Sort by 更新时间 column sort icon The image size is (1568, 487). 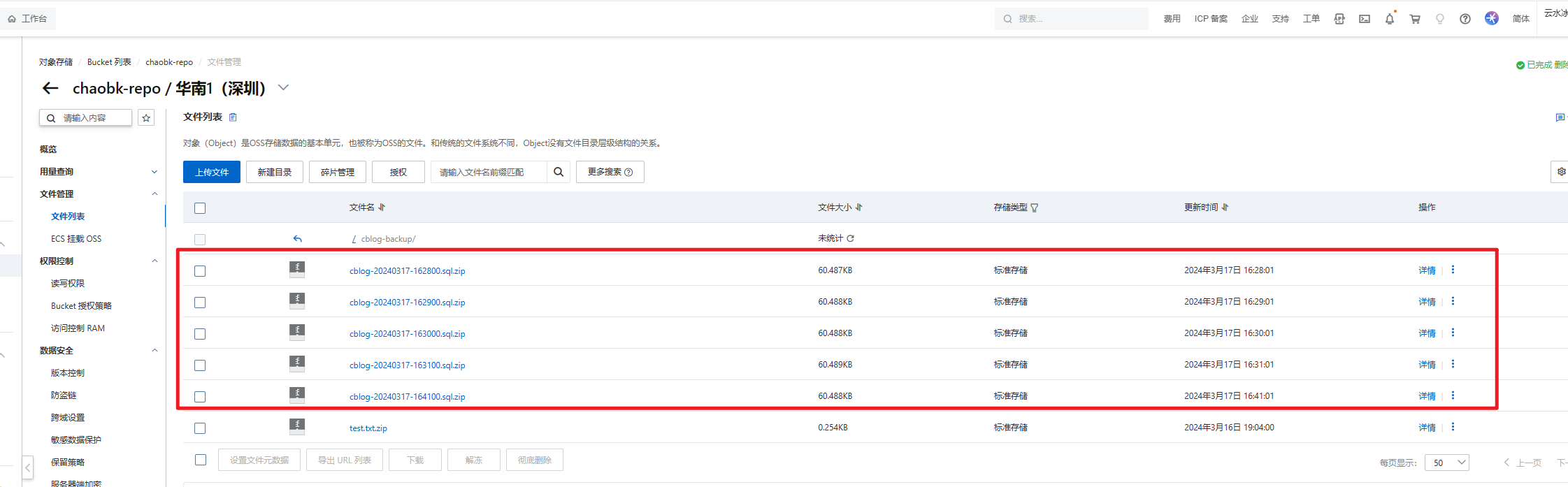tap(1225, 208)
